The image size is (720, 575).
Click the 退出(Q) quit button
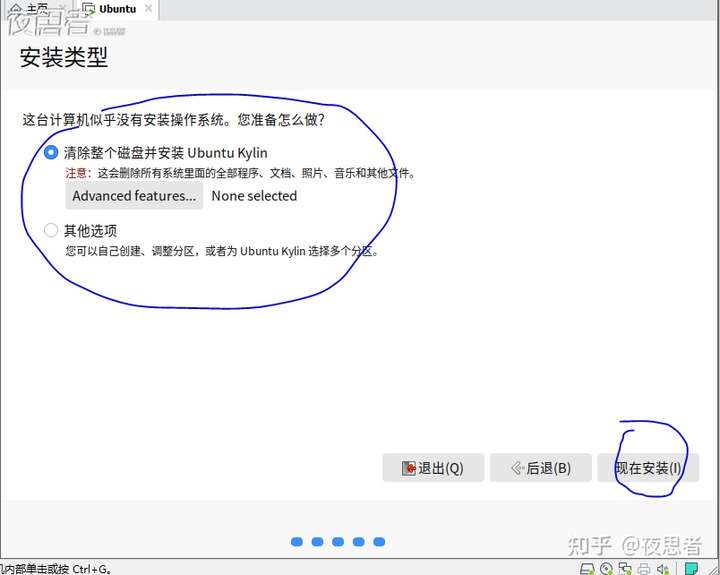click(x=433, y=468)
